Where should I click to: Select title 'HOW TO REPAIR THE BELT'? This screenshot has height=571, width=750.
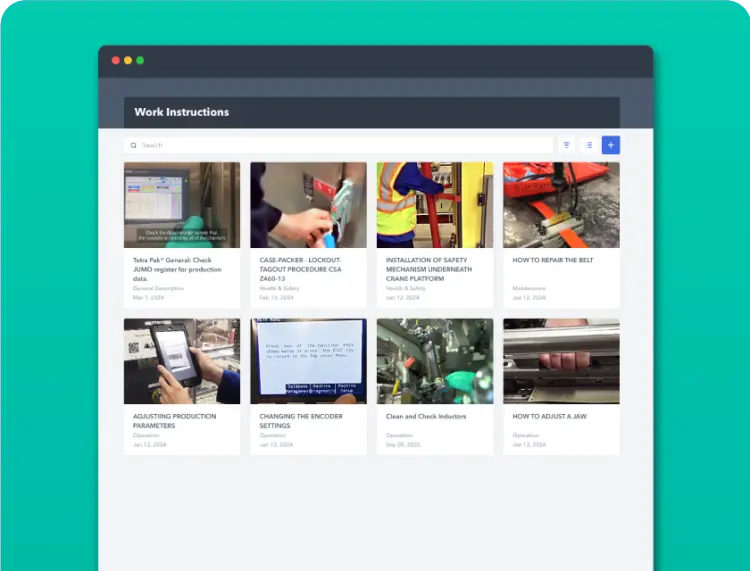552,260
